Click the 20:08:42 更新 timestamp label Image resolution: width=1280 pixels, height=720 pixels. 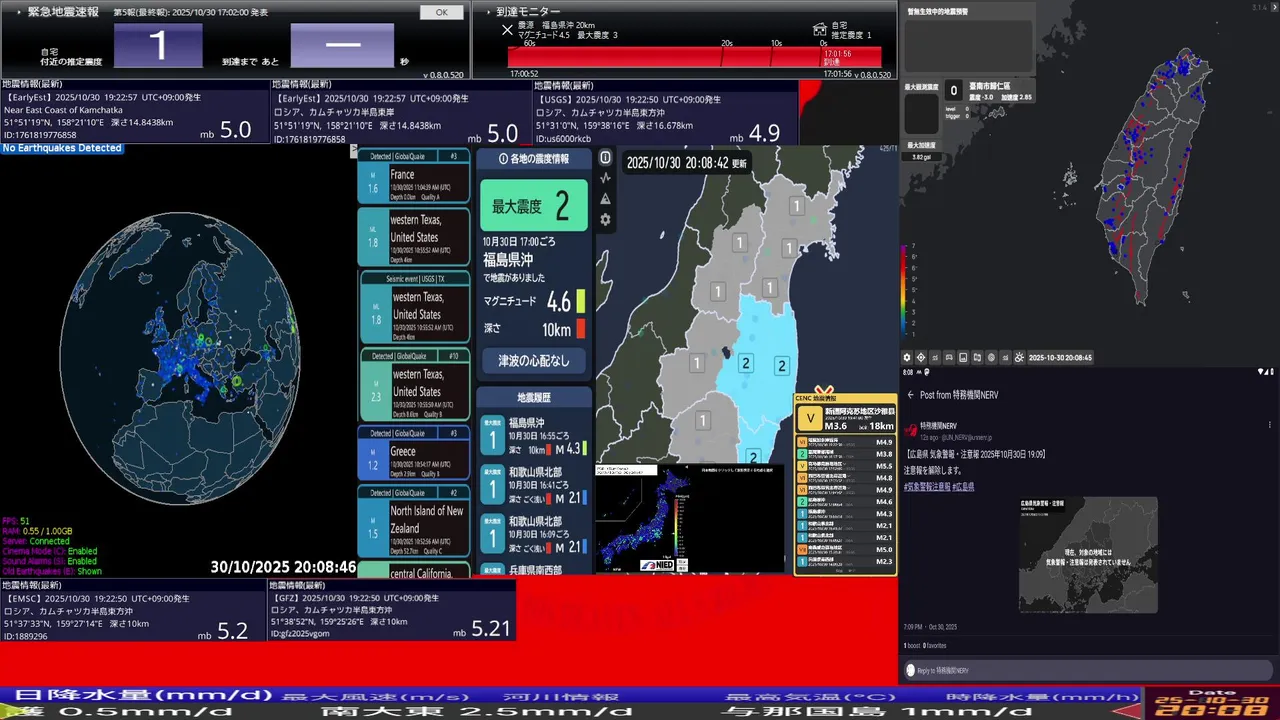click(x=687, y=163)
